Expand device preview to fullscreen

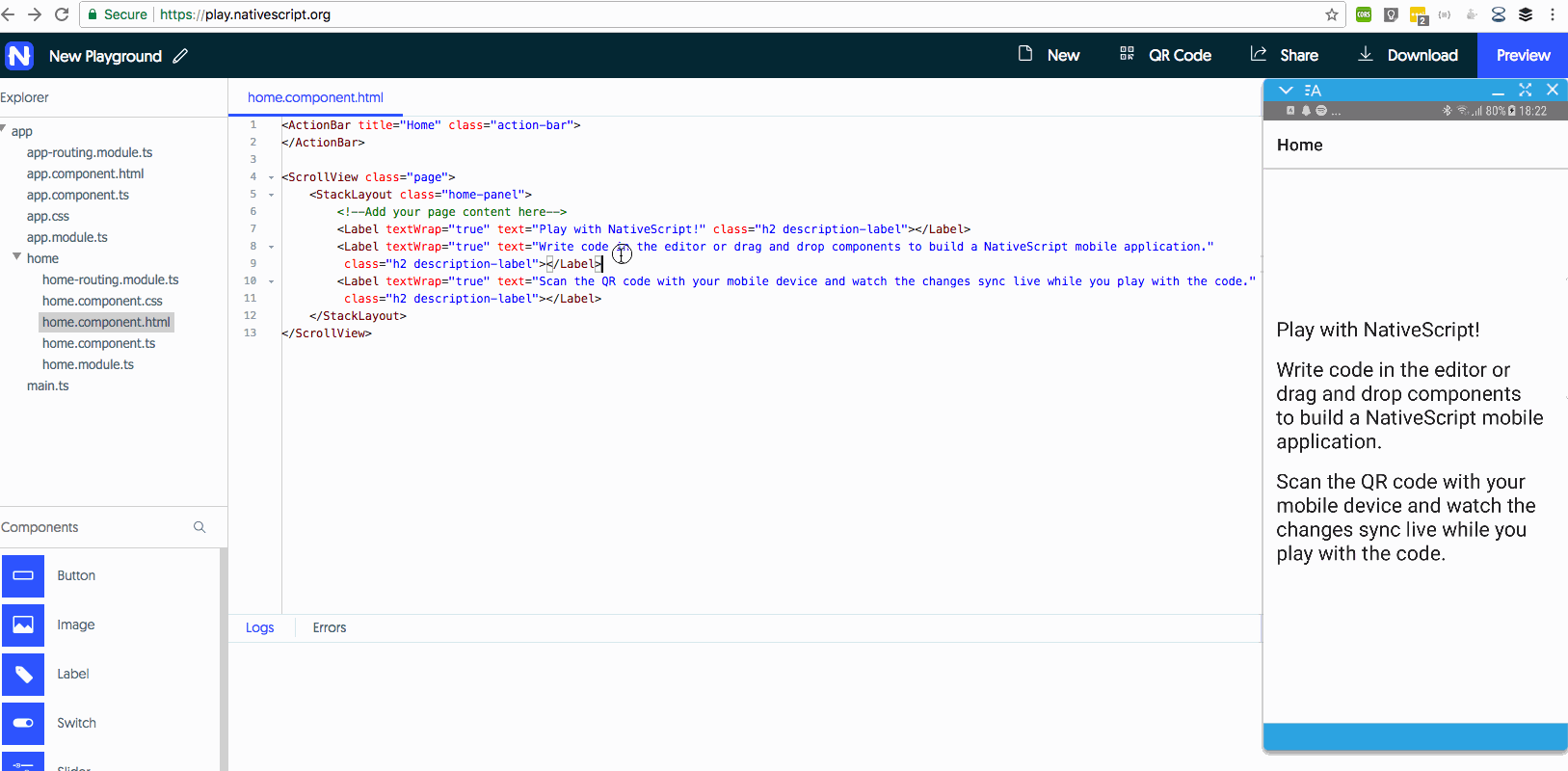pyautogui.click(x=1525, y=90)
